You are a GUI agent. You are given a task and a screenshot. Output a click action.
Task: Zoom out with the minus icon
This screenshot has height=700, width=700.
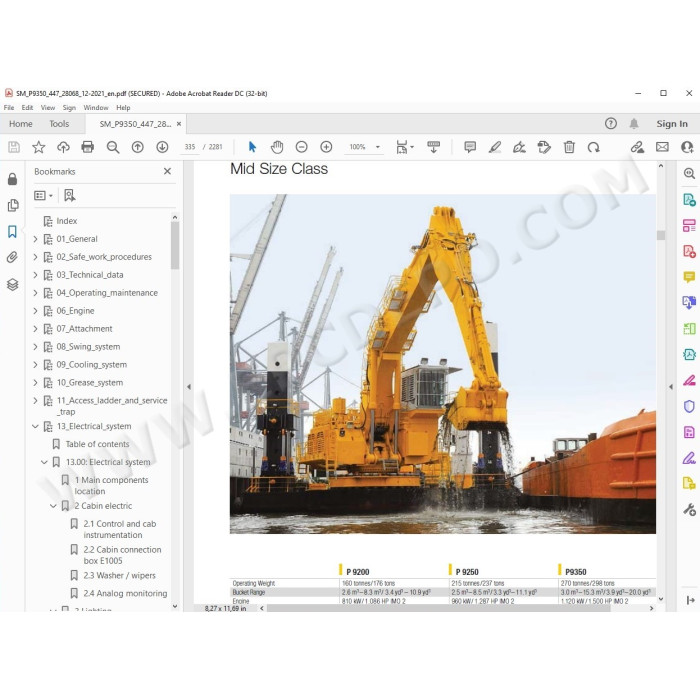(302, 147)
